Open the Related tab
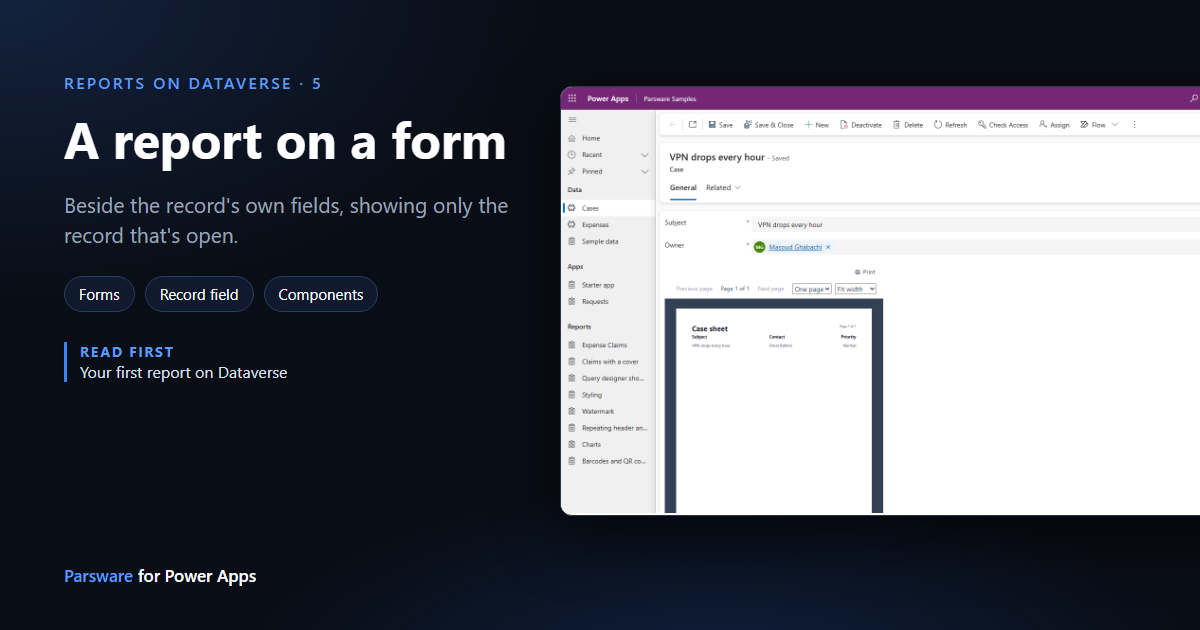Image resolution: width=1200 pixels, height=630 pixels. (x=718, y=187)
